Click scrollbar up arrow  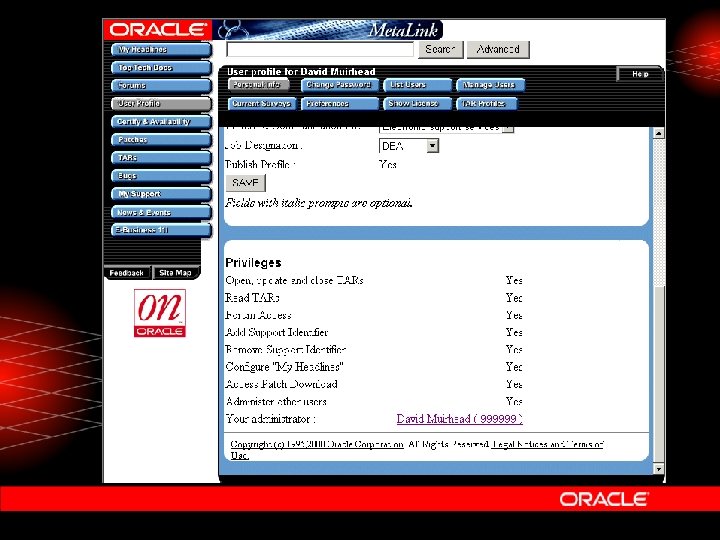pyautogui.click(x=658, y=134)
